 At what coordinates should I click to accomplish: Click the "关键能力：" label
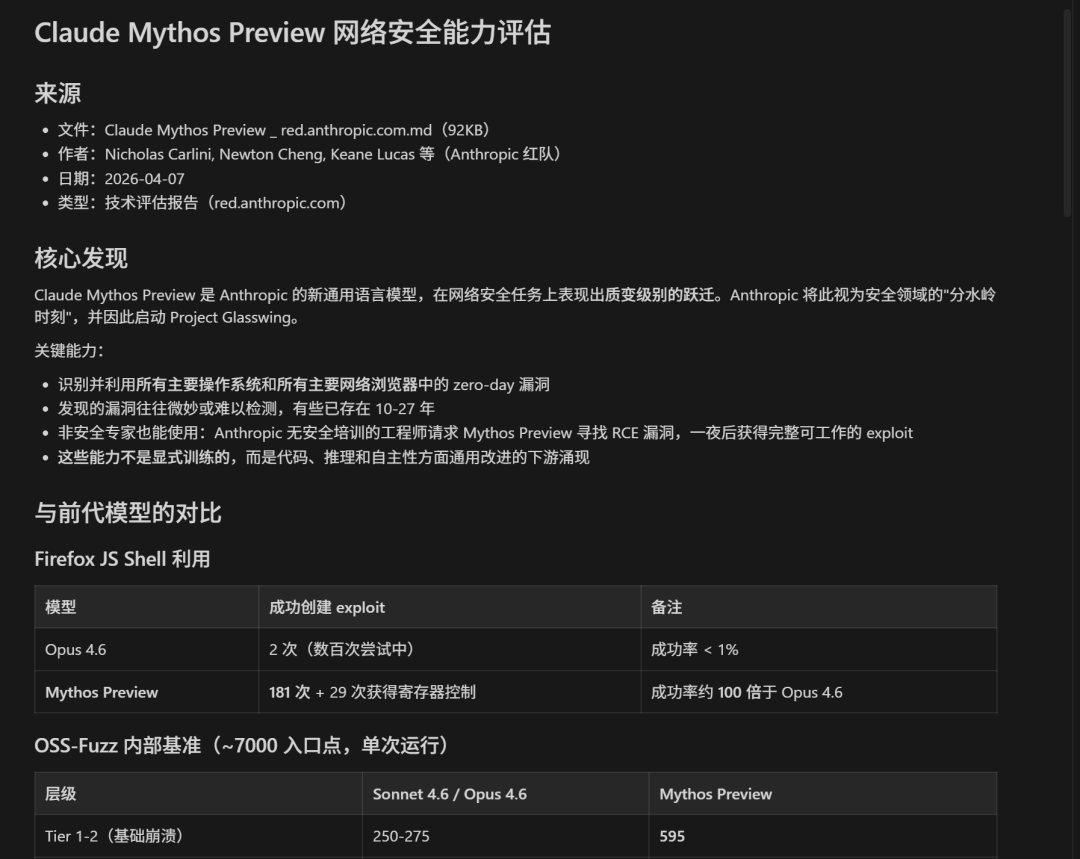point(69,351)
